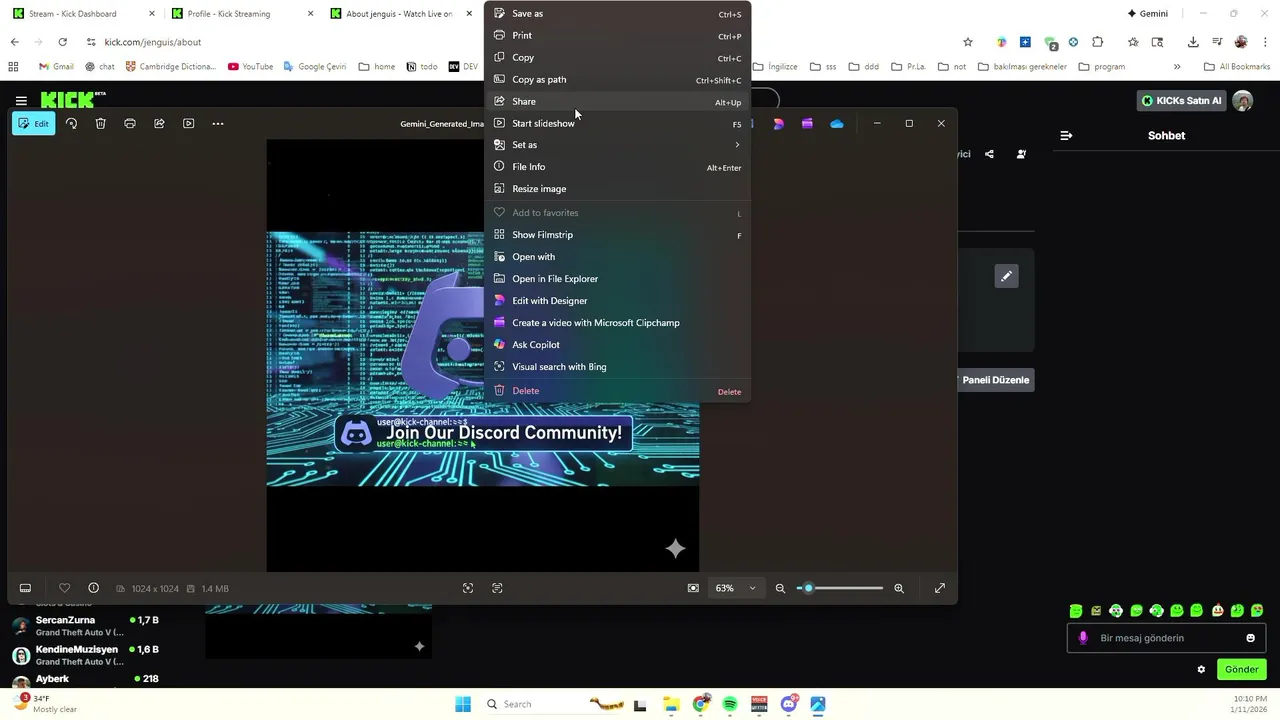Viewport: 1280px width, 720px height.
Task: Select Start slideshow menu entry
Action: (617, 124)
